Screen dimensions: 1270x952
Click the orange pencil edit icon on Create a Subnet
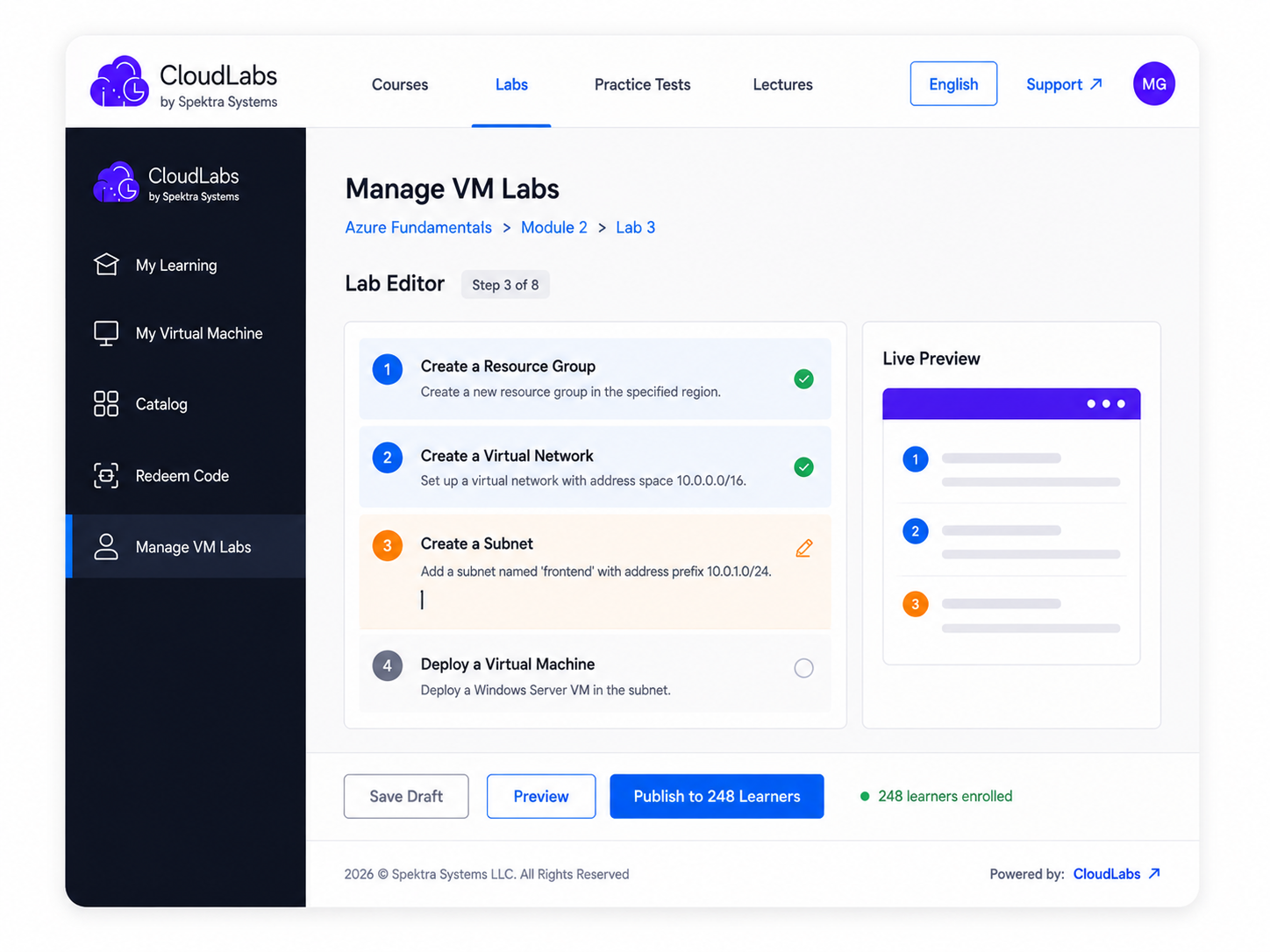[803, 548]
